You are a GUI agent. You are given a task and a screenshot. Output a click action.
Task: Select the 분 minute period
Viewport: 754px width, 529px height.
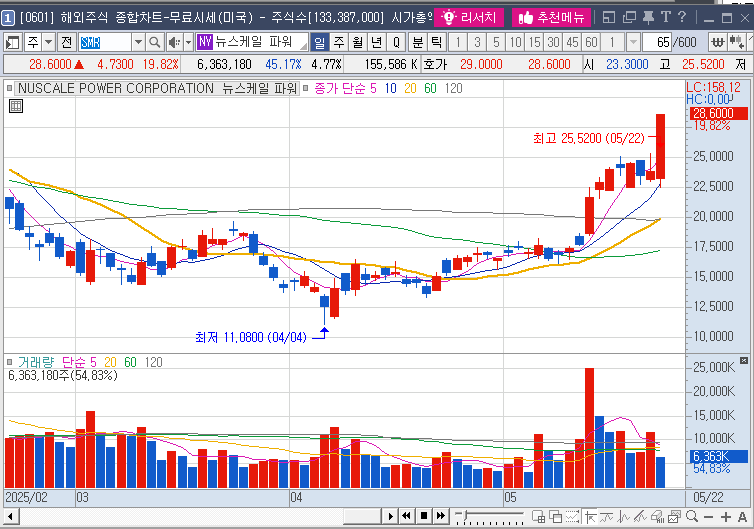418,42
